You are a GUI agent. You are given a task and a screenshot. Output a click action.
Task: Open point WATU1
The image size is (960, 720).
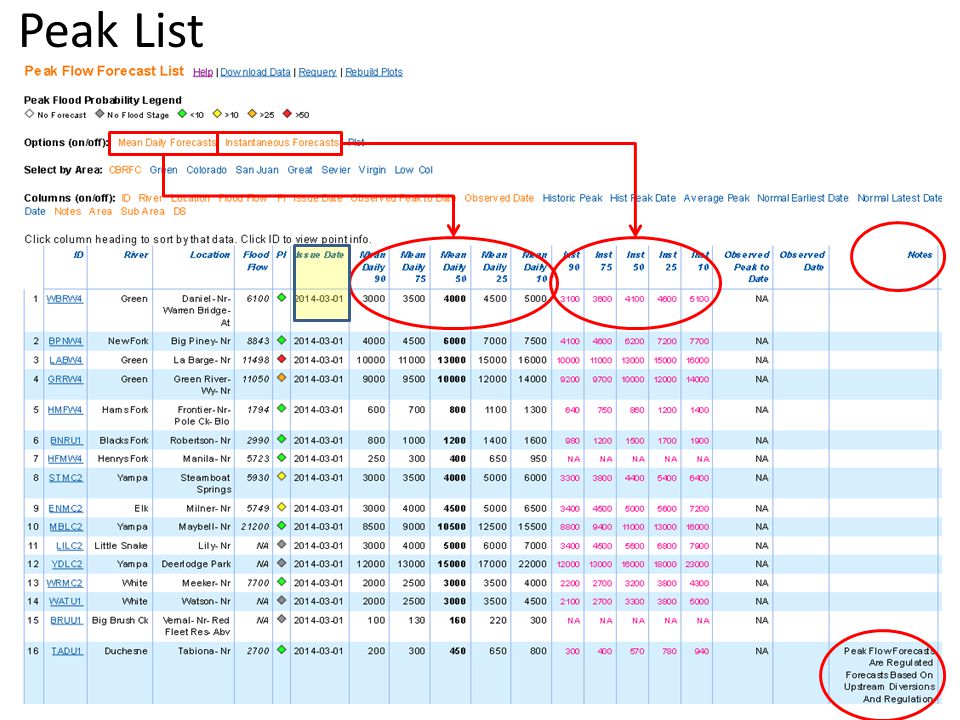click(x=66, y=601)
